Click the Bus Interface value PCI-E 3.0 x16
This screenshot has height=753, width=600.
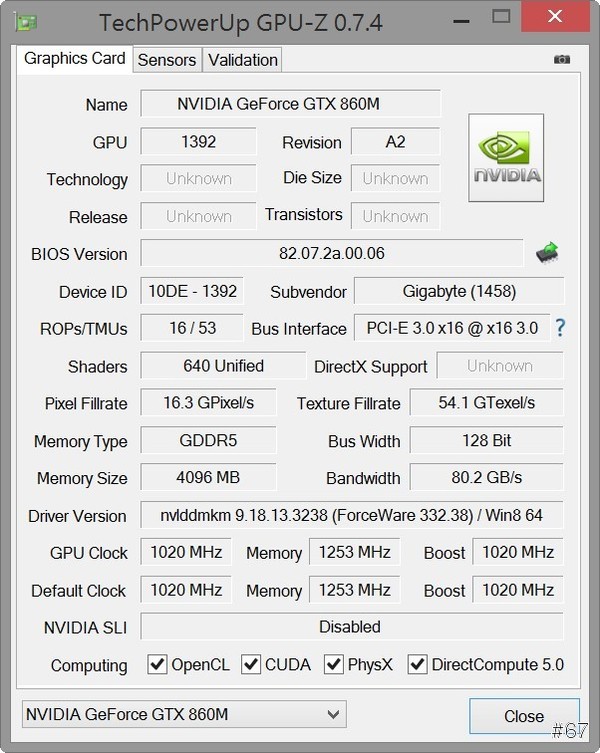[x=452, y=328]
